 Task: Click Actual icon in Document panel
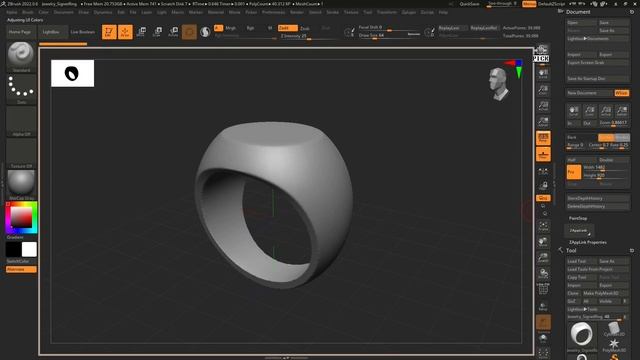point(606,111)
